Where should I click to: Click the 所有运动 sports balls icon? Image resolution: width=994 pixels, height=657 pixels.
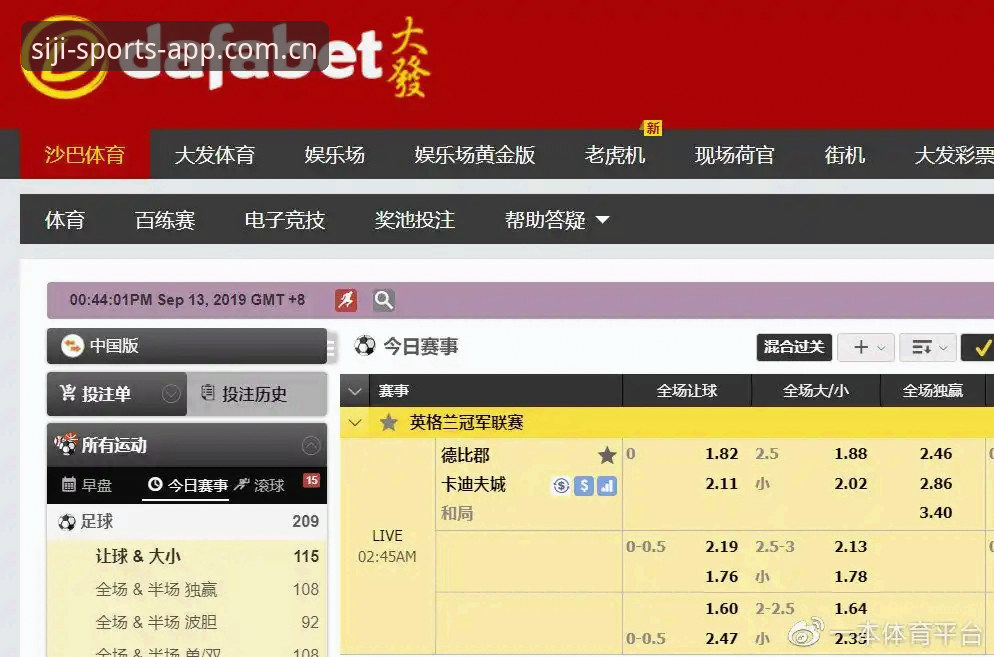point(65,444)
